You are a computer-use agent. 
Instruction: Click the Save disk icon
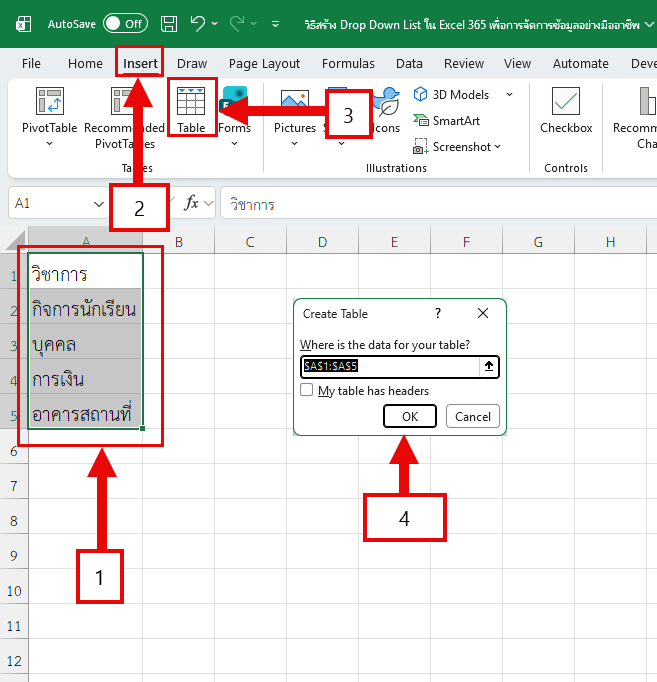[x=169, y=24]
